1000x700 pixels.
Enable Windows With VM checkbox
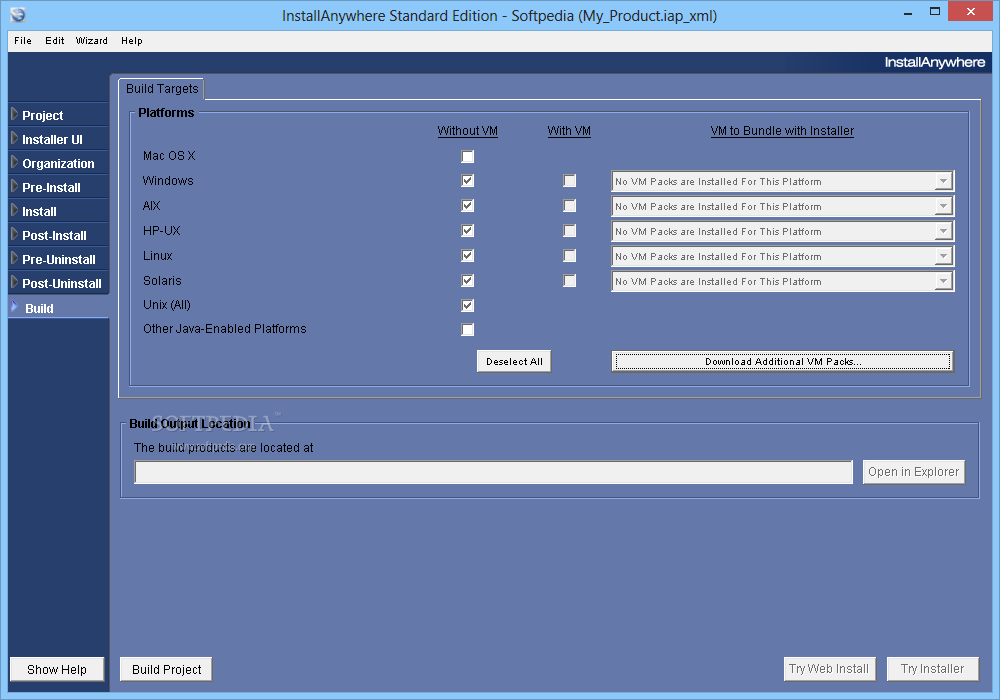click(x=570, y=181)
